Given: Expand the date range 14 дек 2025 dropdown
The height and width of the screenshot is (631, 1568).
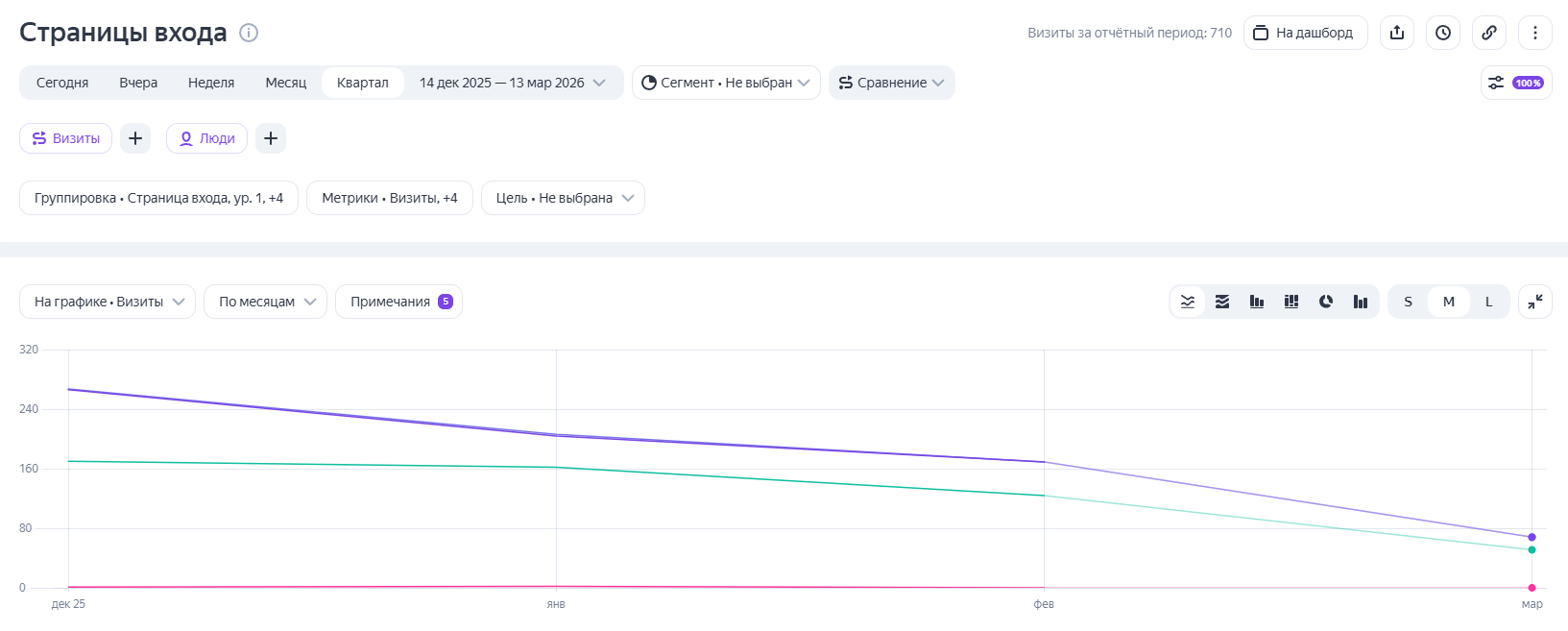Looking at the screenshot, I should tap(513, 83).
